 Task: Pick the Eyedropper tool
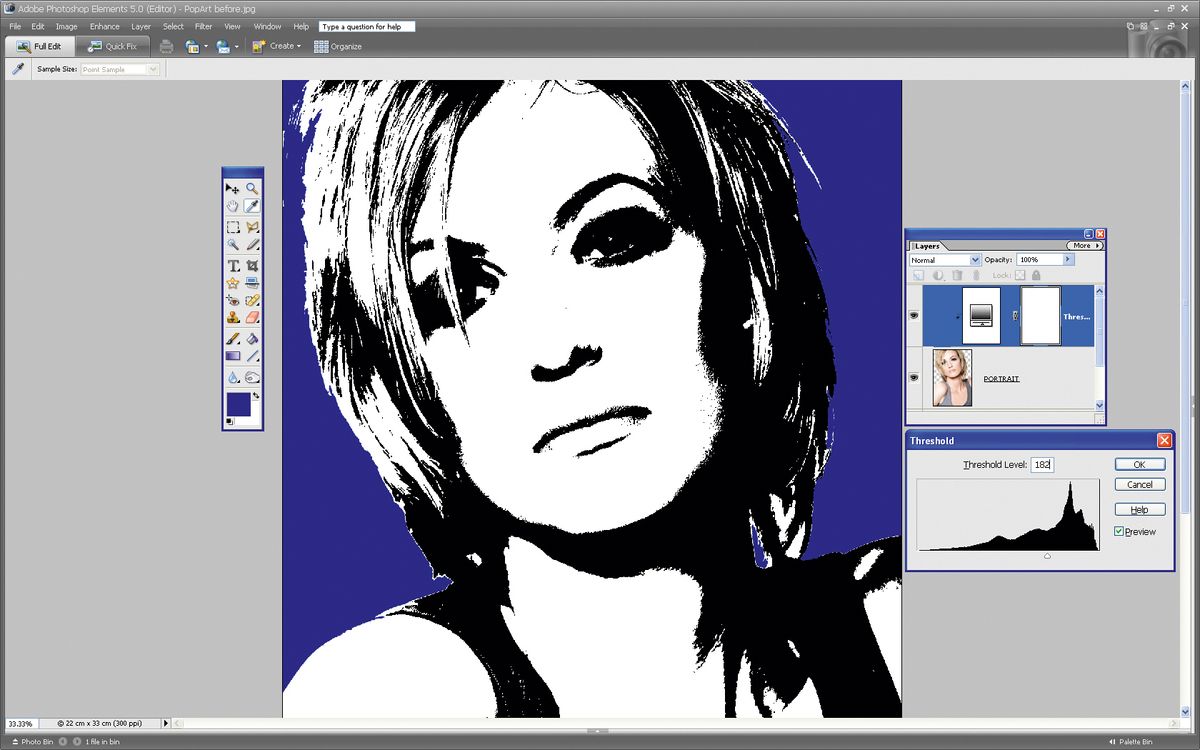pyautogui.click(x=251, y=206)
